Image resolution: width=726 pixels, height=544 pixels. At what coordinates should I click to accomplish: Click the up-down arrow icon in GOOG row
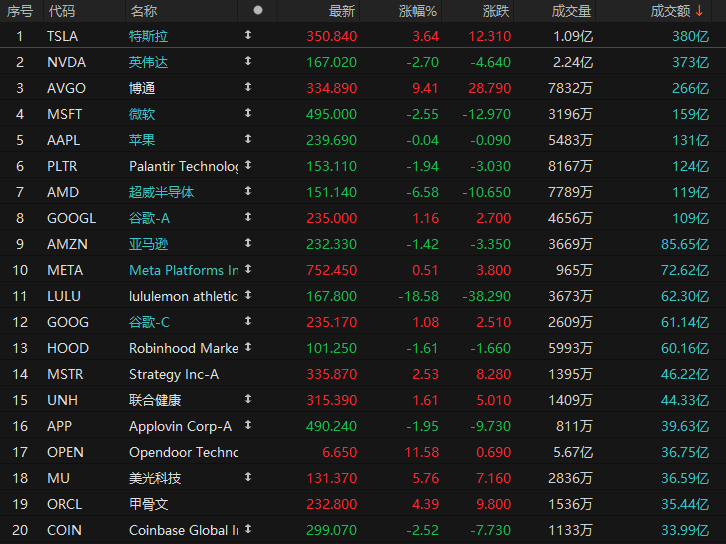(248, 320)
